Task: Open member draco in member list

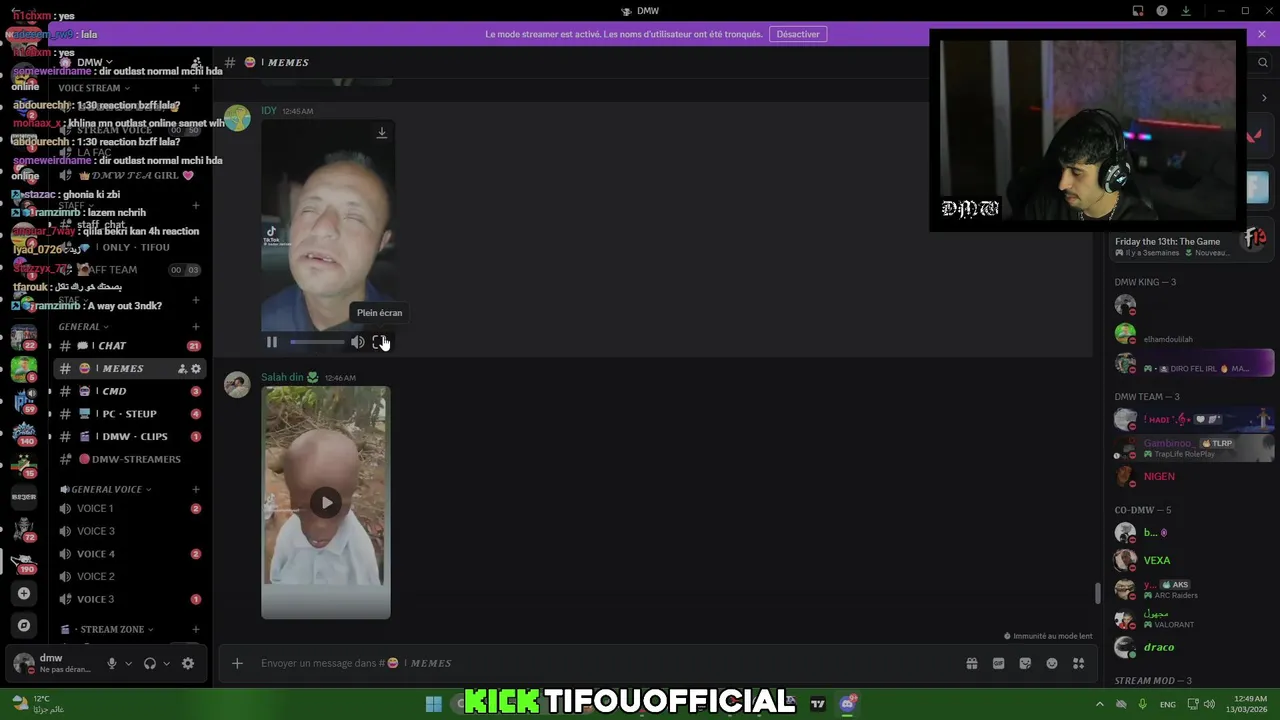Action: [x=1159, y=647]
